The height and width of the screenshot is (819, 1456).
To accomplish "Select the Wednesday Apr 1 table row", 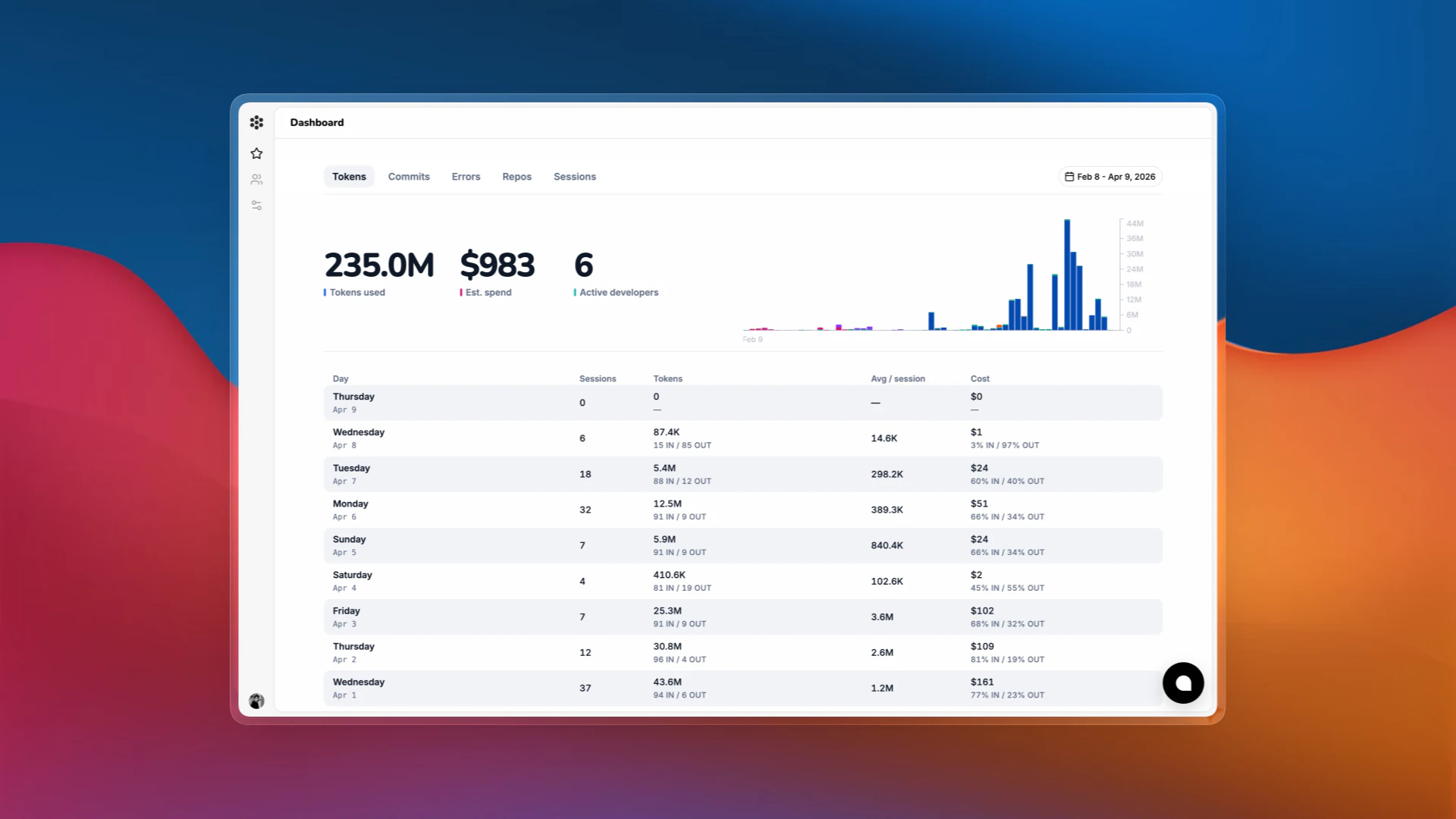I will coord(742,688).
